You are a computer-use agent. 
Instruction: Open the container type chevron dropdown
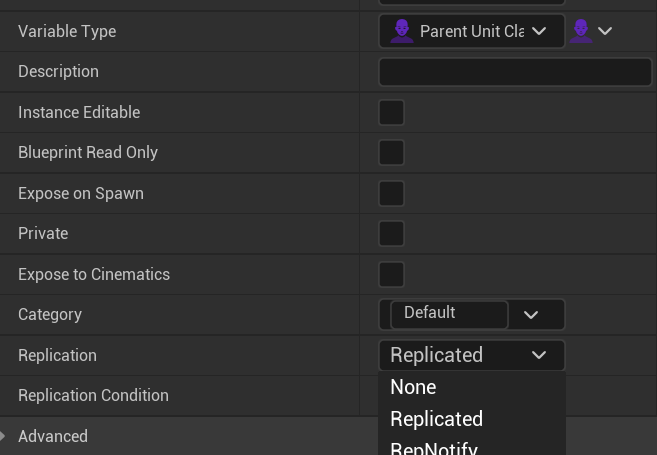[605, 31]
